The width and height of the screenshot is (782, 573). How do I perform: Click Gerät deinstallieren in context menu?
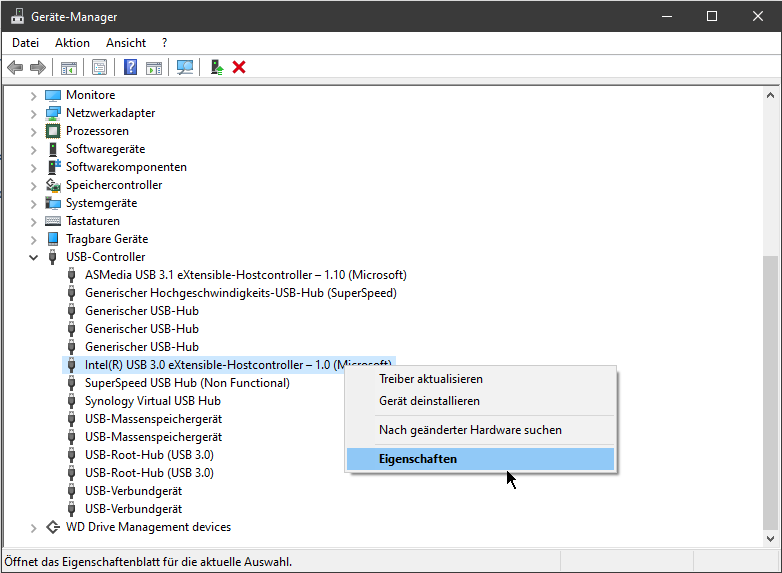click(429, 401)
